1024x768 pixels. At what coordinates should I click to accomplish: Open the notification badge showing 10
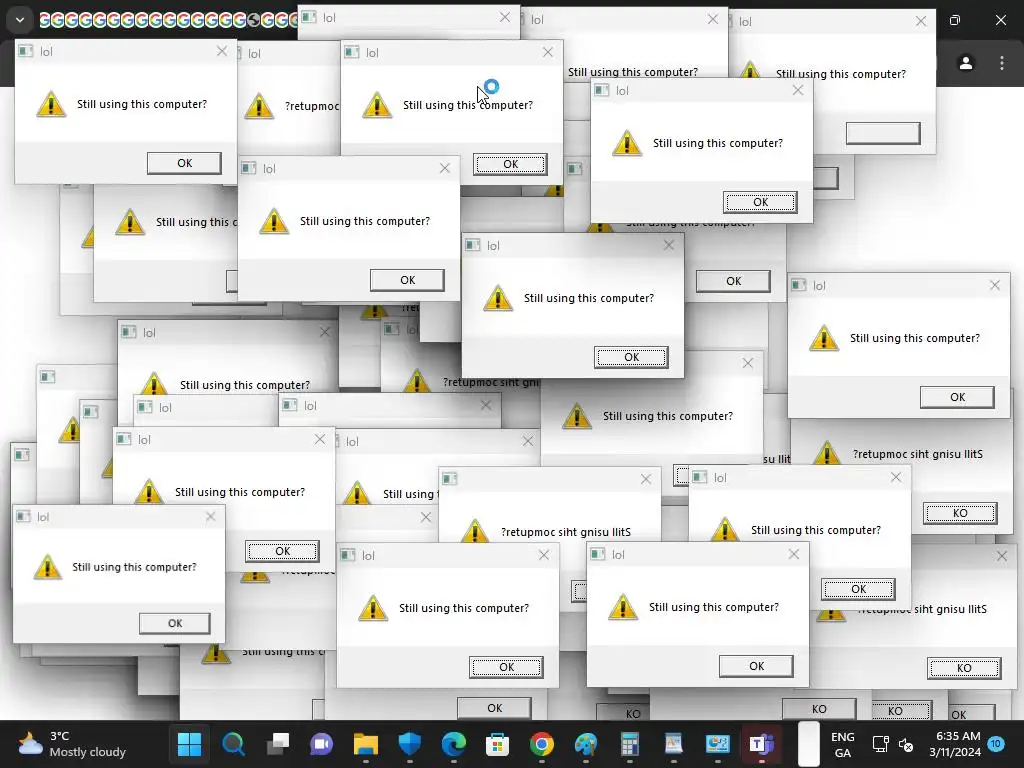[x=996, y=744]
